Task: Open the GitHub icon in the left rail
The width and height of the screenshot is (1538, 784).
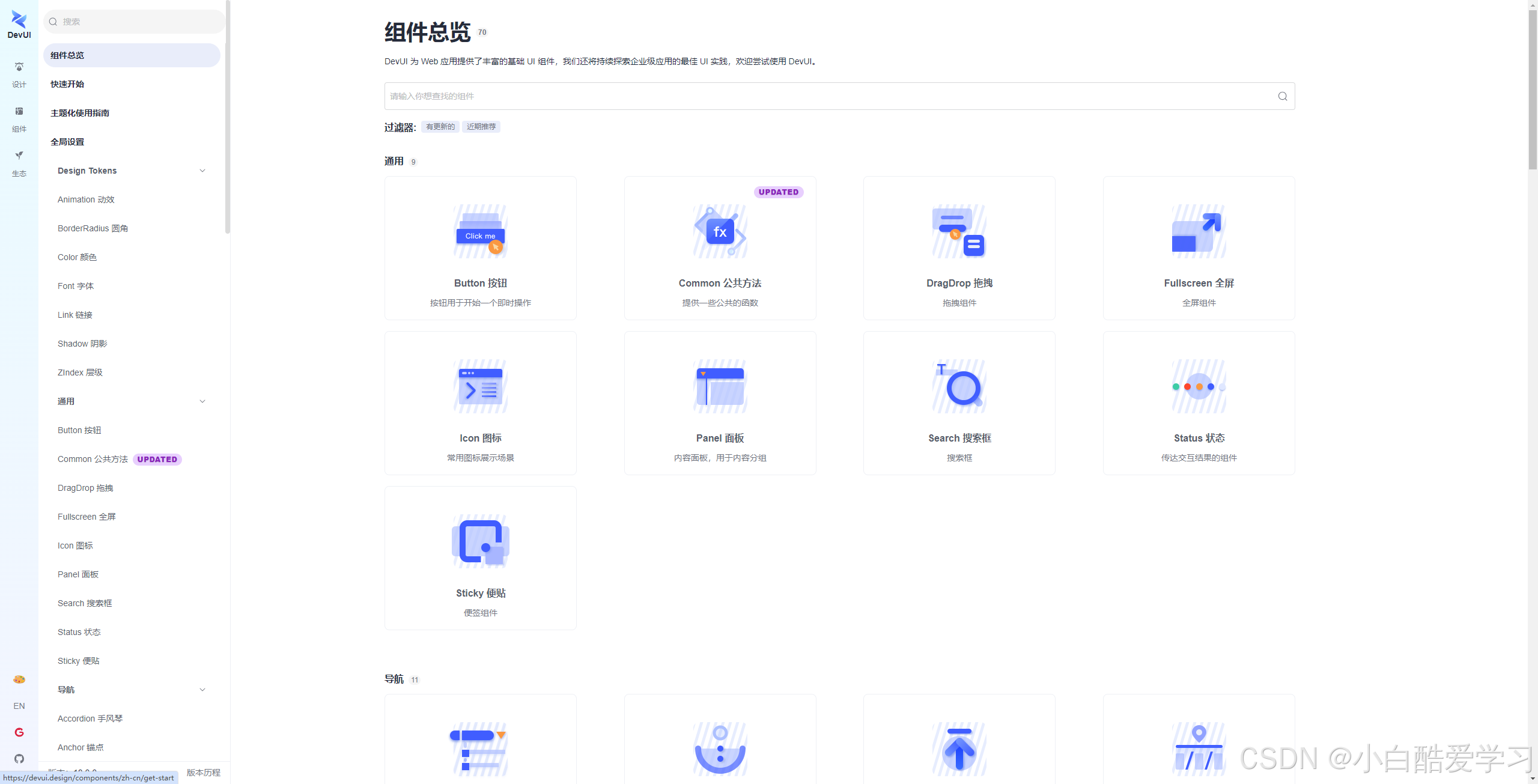Action: 19,759
